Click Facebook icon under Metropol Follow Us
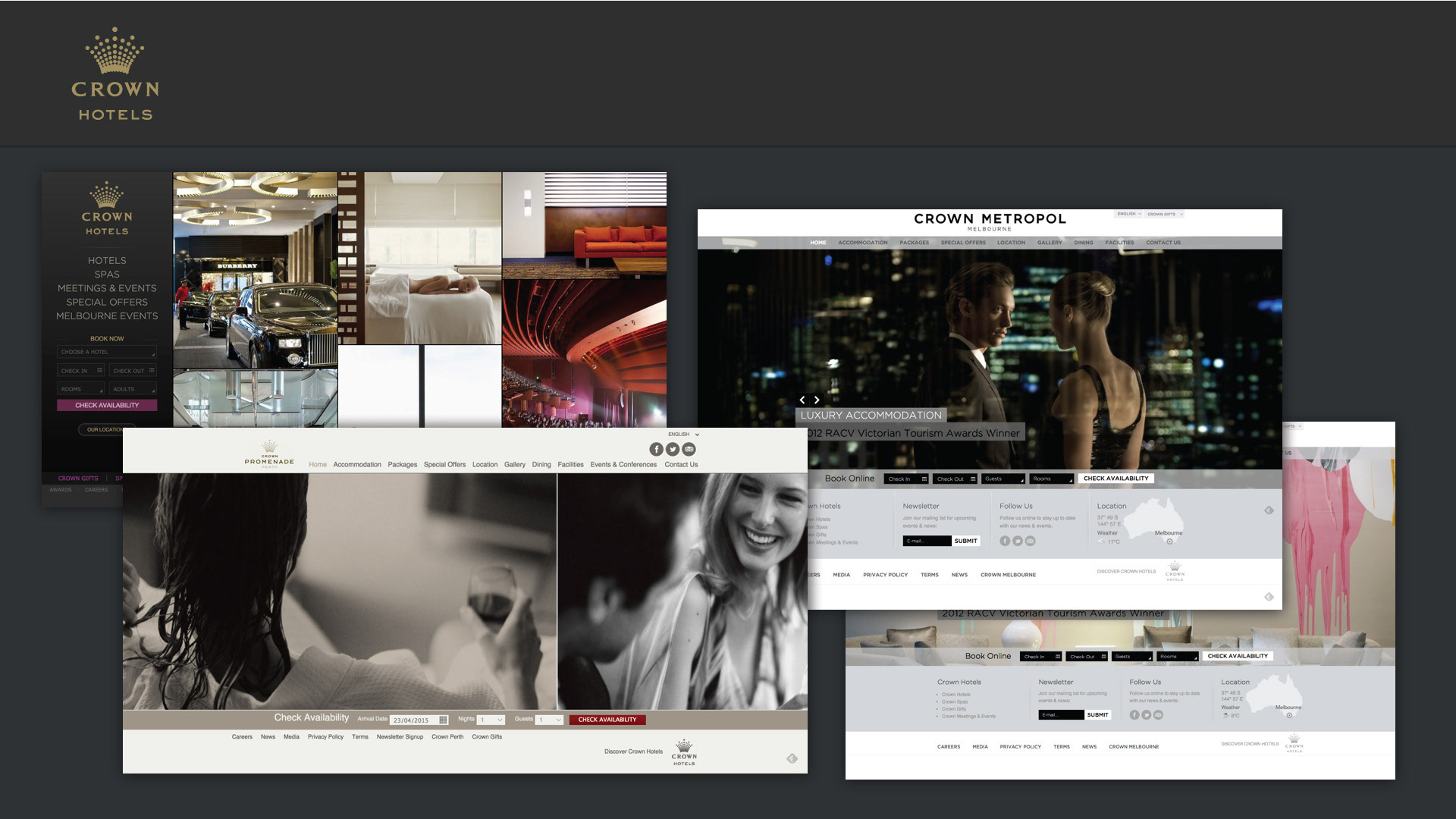1456x819 pixels. point(1005,541)
